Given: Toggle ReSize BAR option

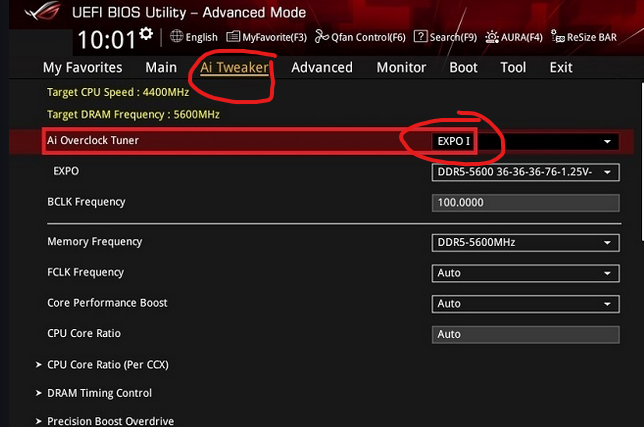Looking at the screenshot, I should 592,37.
